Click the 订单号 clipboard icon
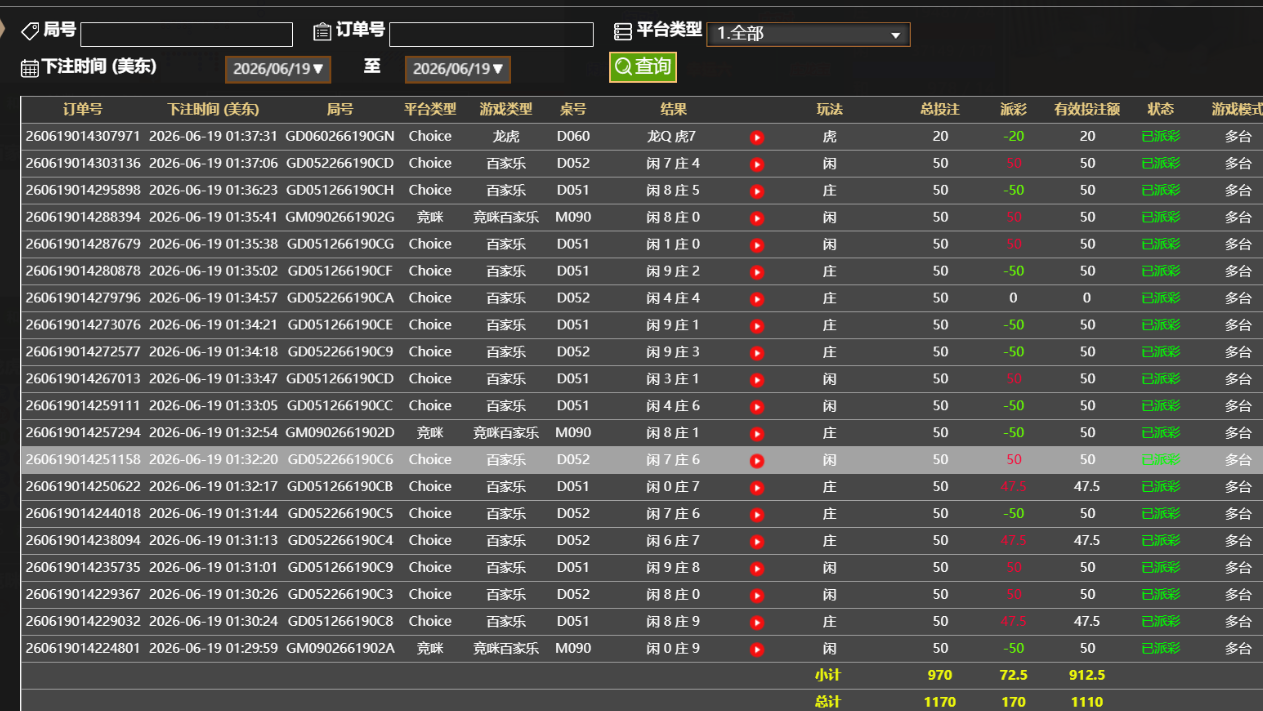Screen dimensions: 1263x711 (x=322, y=32)
